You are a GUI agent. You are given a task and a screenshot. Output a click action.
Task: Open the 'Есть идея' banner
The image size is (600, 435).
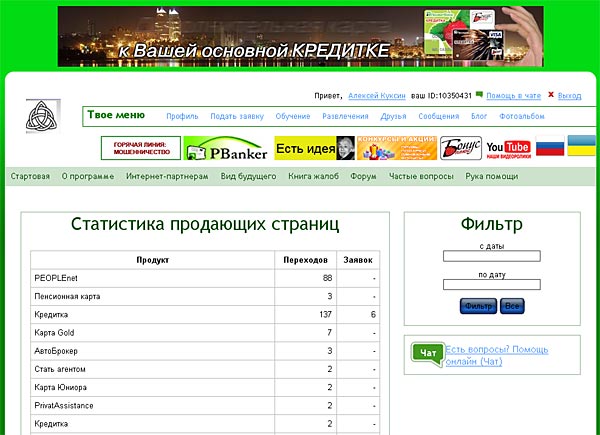point(315,148)
